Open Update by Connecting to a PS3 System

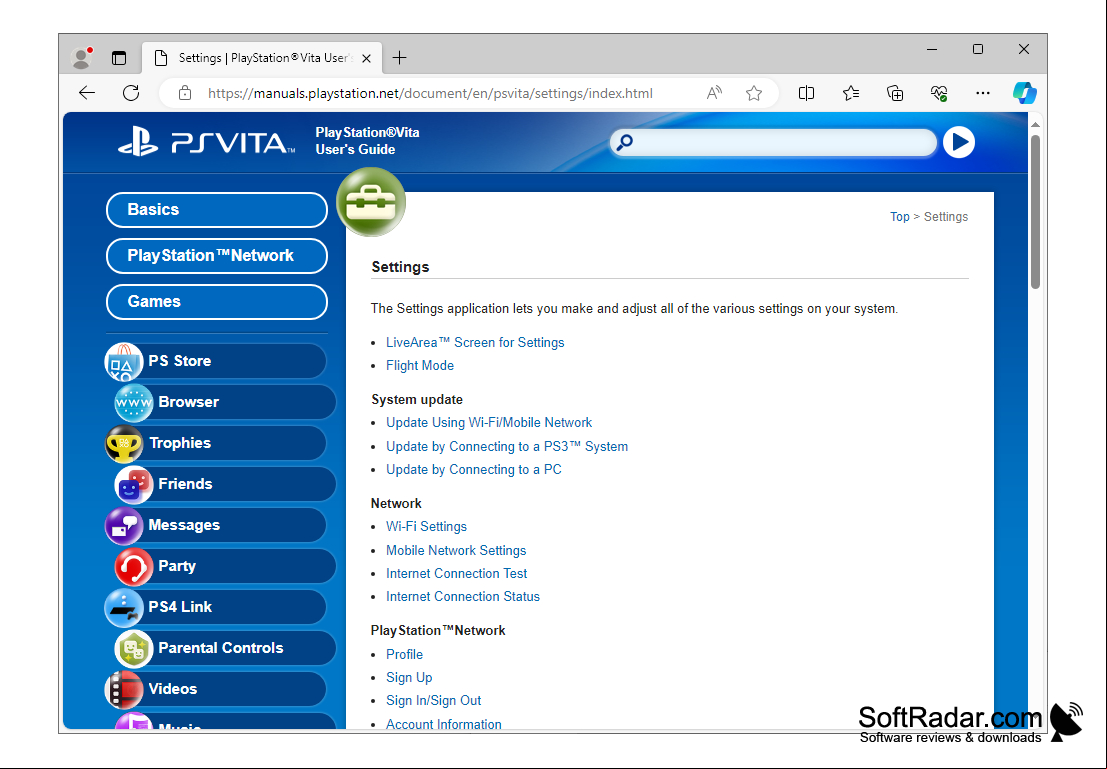pos(507,446)
